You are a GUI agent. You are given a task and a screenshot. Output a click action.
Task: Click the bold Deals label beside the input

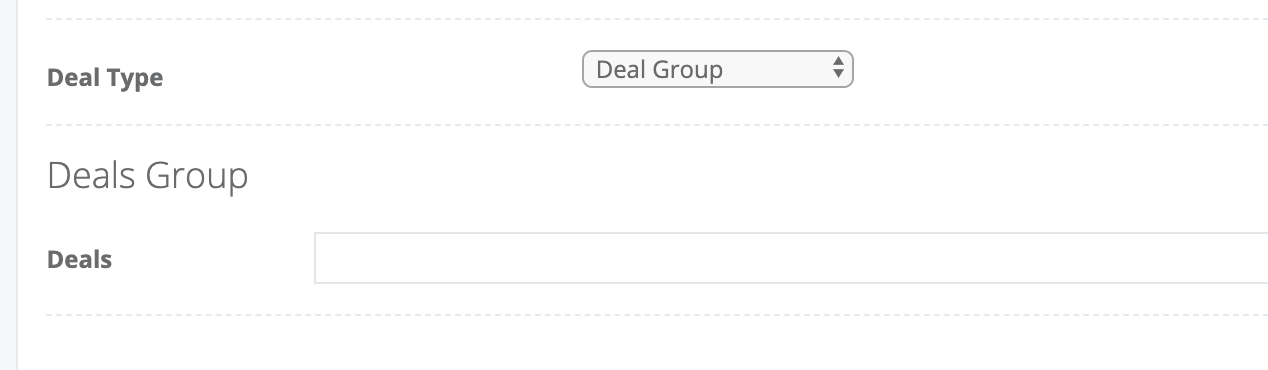point(80,259)
